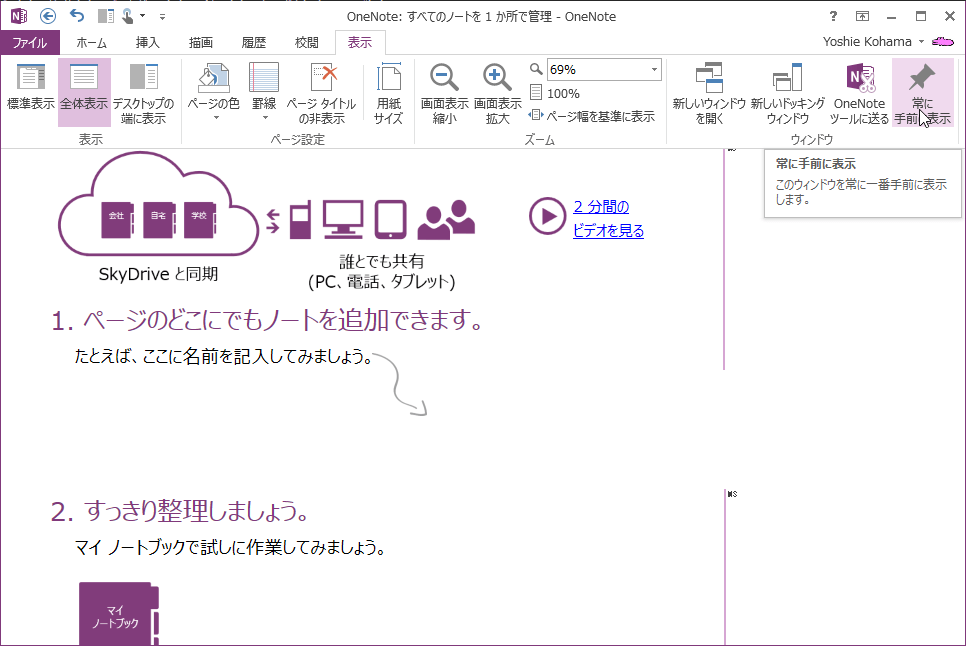
Task: Undo the last action
Action: (x=76, y=16)
